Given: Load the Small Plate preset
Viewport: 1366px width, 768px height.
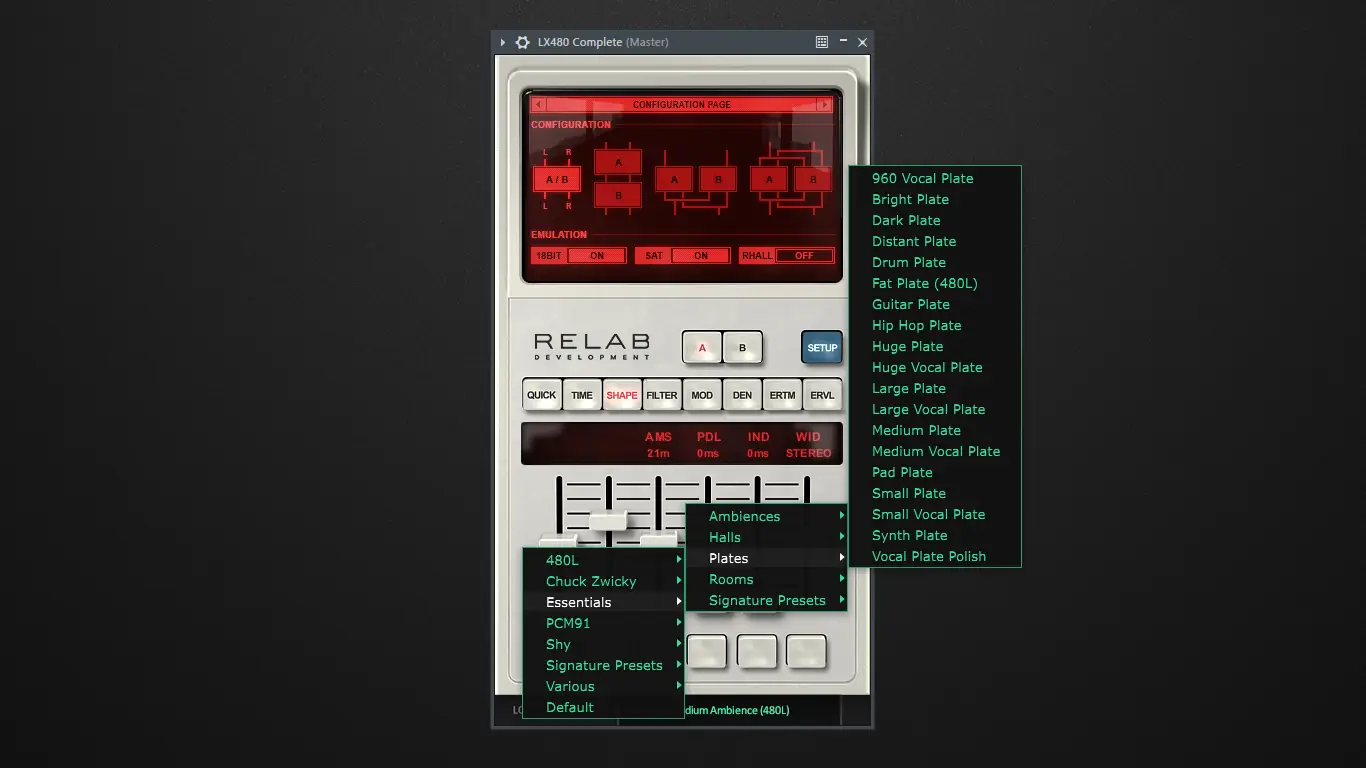Looking at the screenshot, I should click(x=935, y=493).
